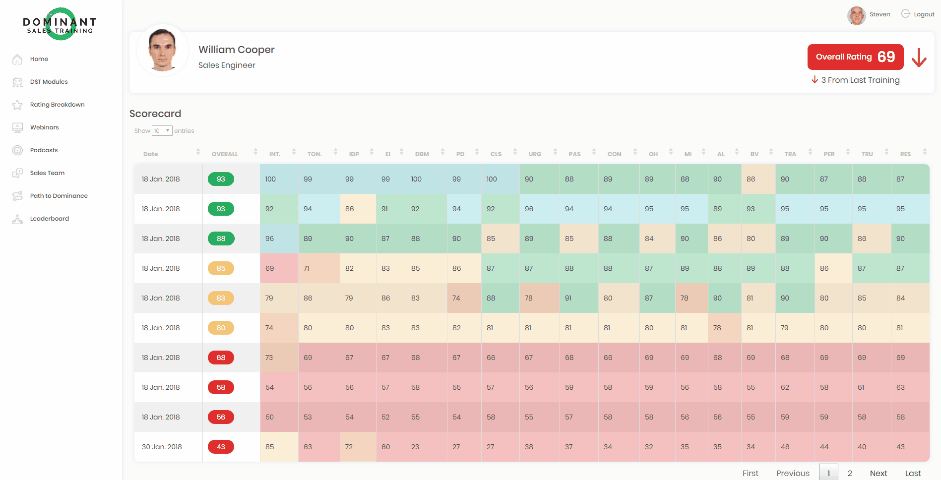Click the red 43 overall badge
Viewport: 941px width, 480px height.
[x=221, y=446]
